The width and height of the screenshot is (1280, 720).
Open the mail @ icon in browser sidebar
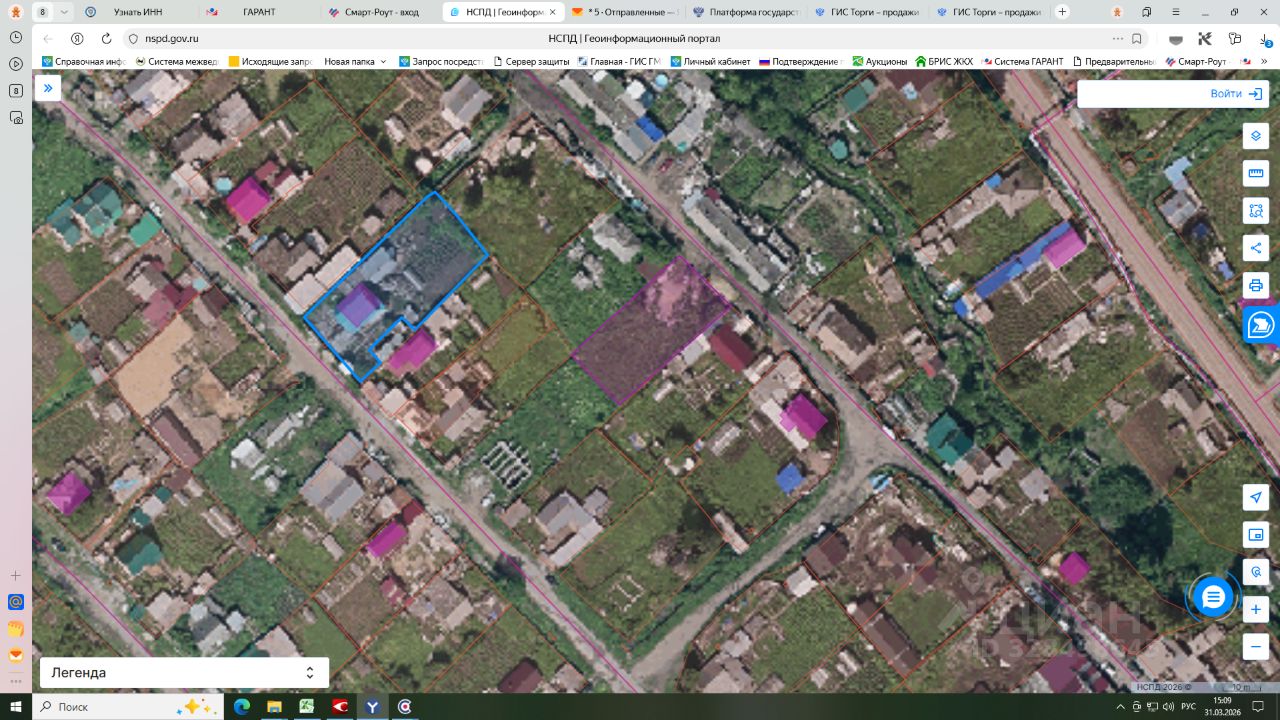[x=16, y=602]
